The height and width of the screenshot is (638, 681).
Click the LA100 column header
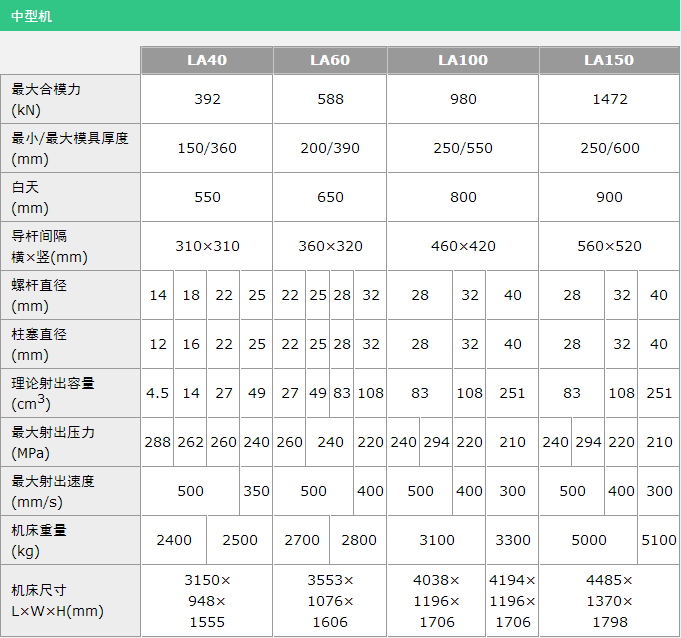point(463,60)
